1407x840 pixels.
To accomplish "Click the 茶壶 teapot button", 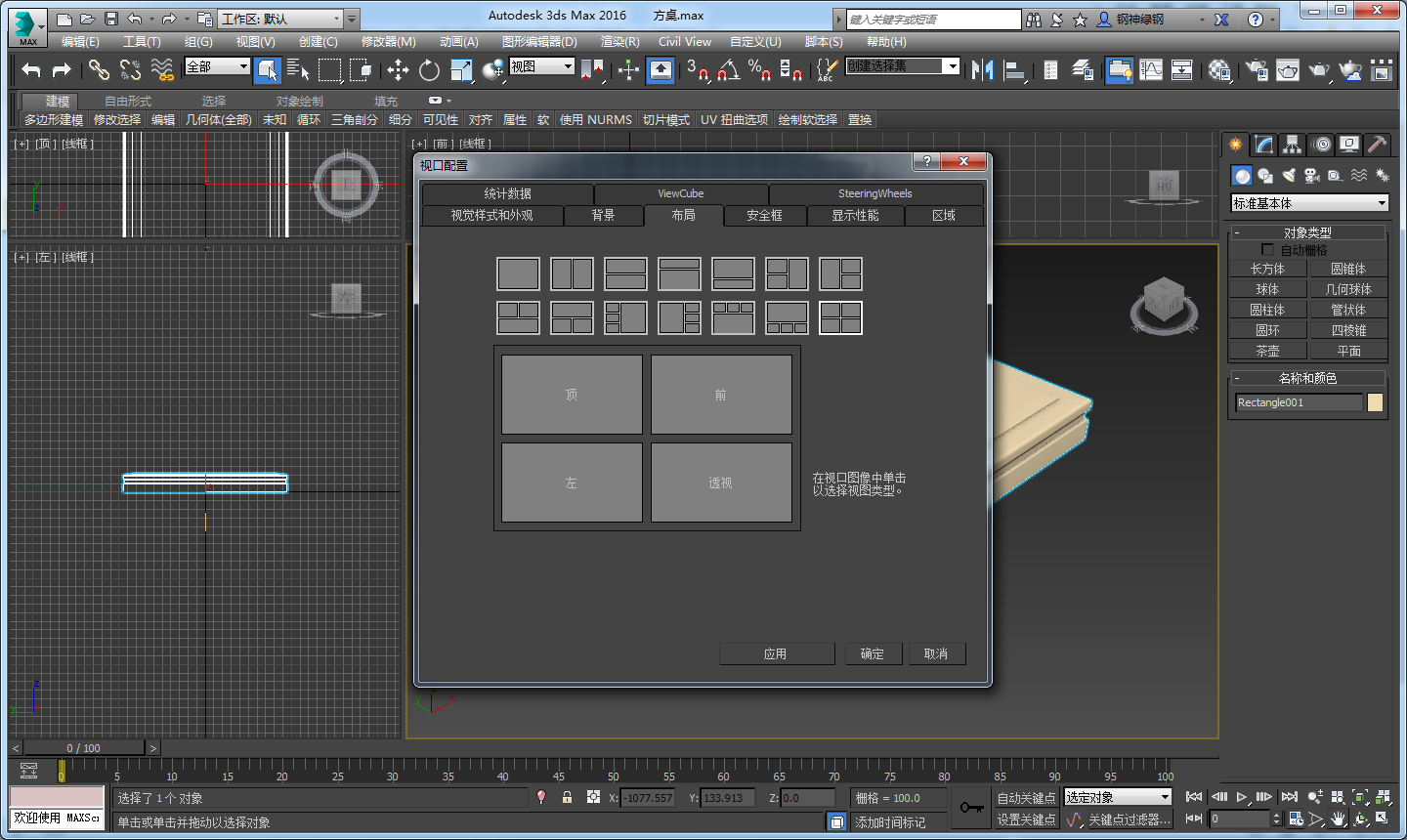I will pos(1267,351).
